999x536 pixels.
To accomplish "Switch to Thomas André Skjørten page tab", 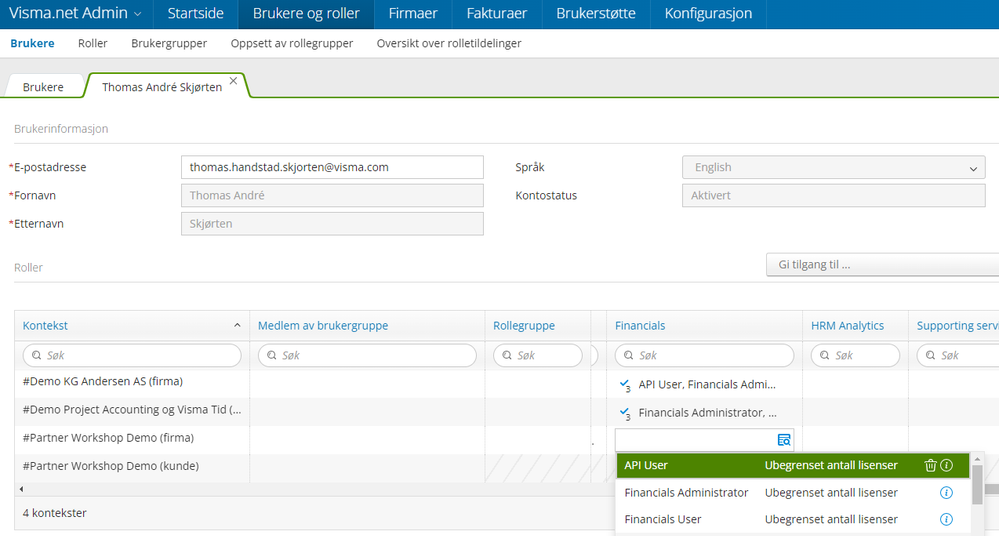I will pyautogui.click(x=162, y=87).
